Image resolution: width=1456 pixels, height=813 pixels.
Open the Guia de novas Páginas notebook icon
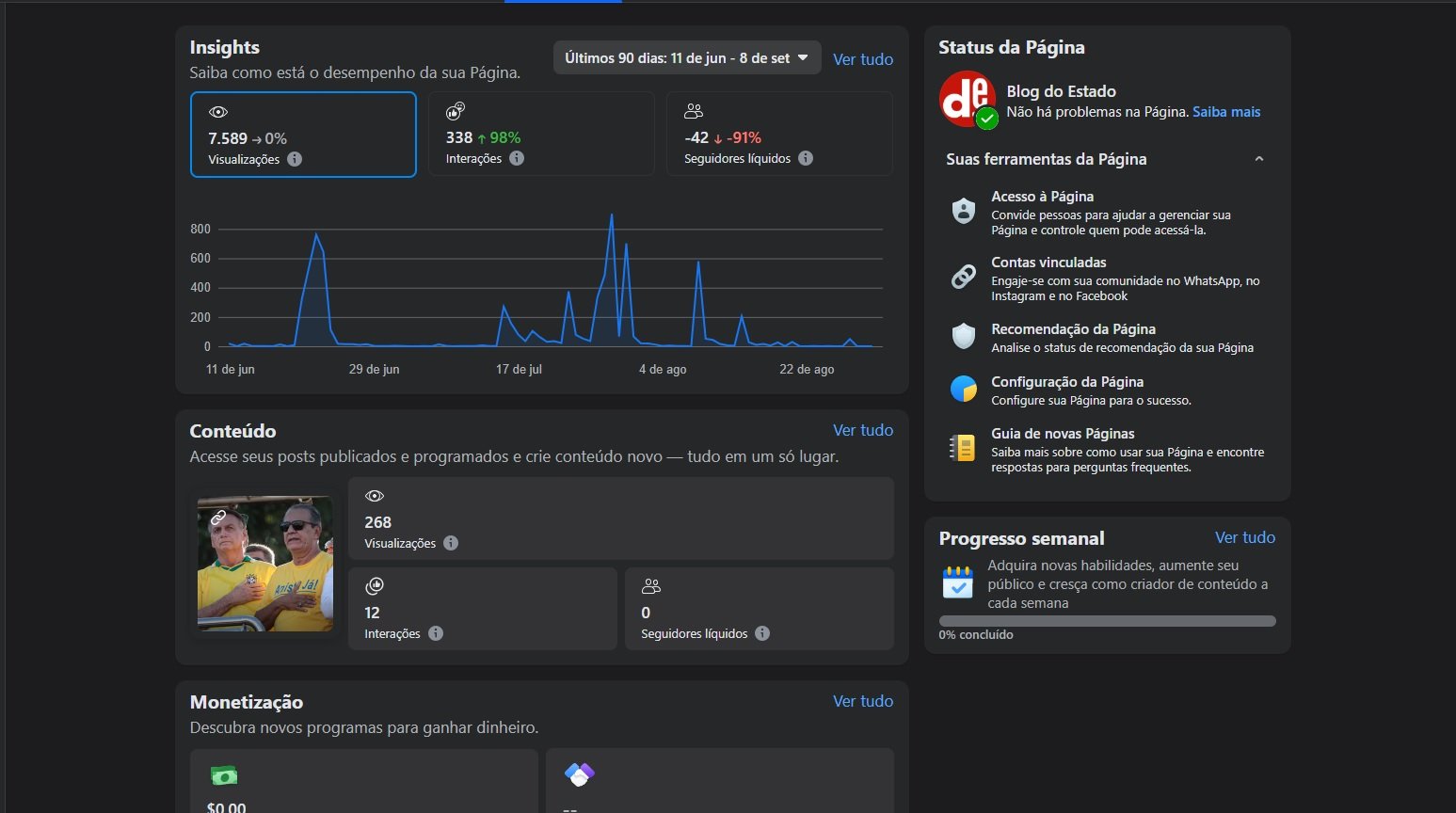pos(963,448)
